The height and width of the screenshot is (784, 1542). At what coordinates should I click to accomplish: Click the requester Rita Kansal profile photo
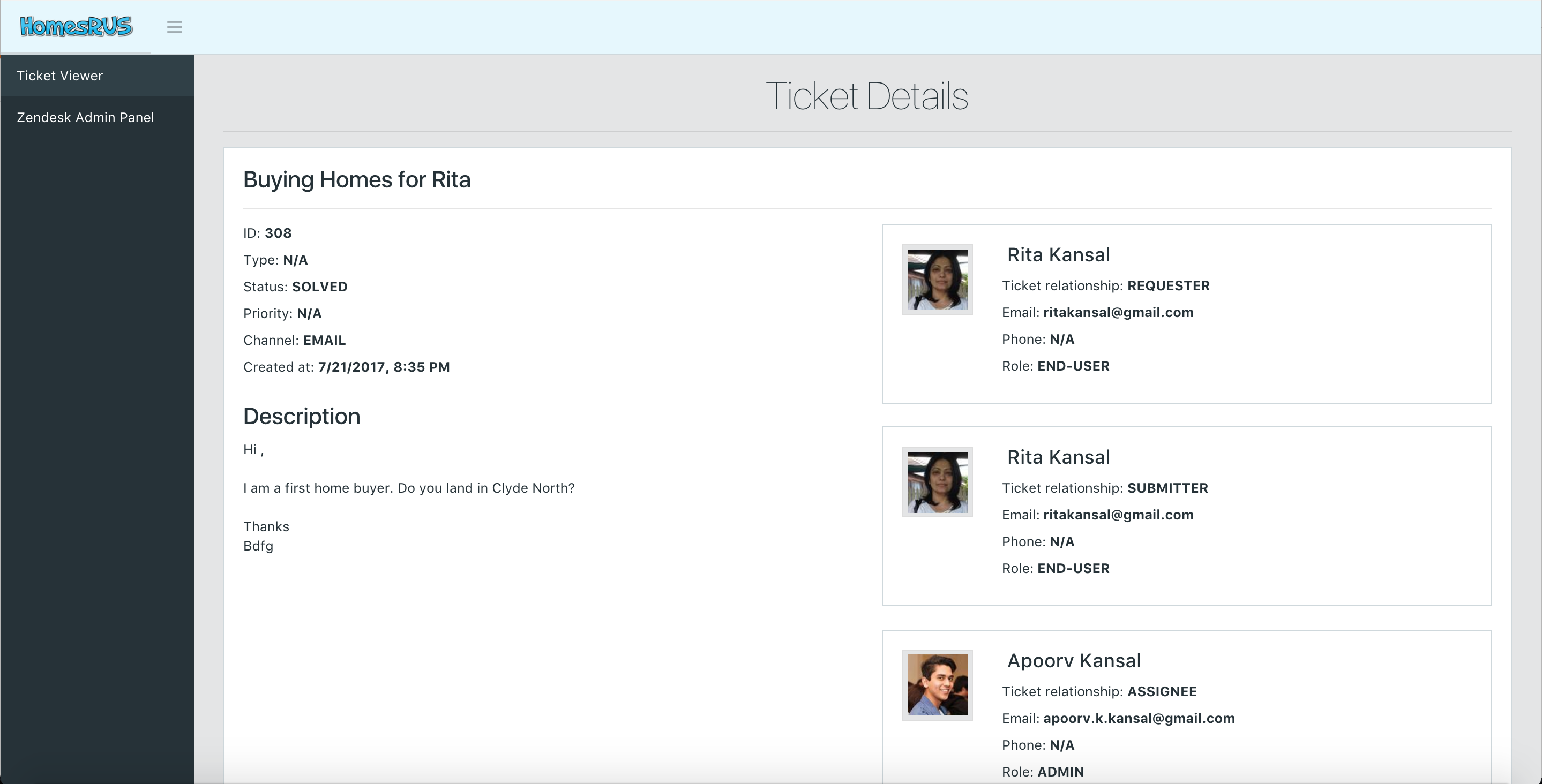(937, 279)
